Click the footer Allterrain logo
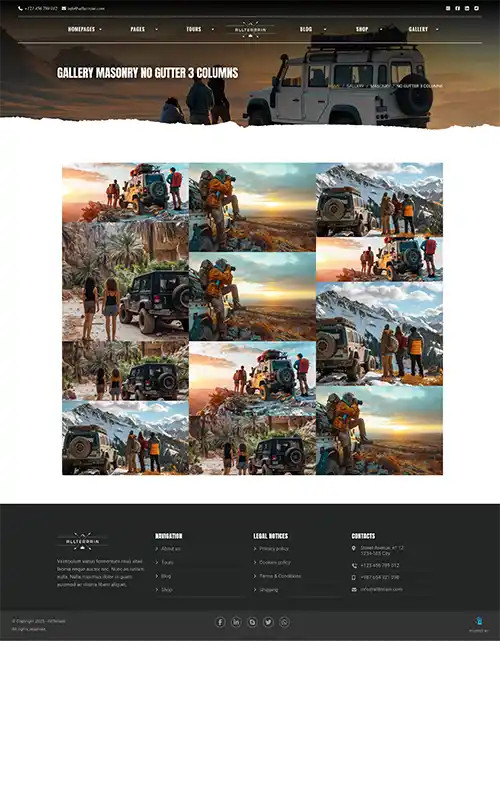 click(x=83, y=541)
